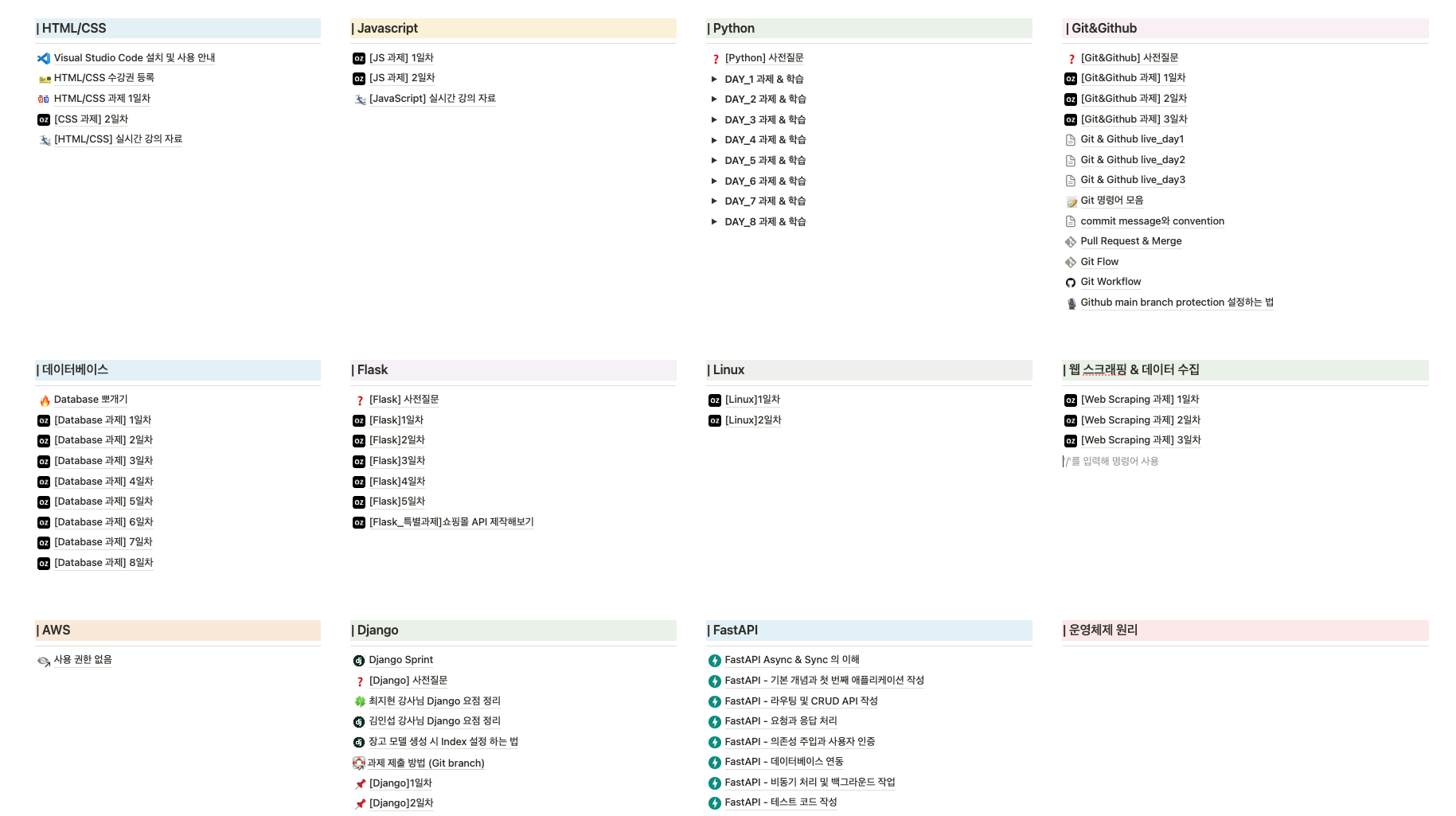The height and width of the screenshot is (816, 1456).
Task: Expand the DAY_3 과제 & 학습 toggle
Action: (714, 119)
